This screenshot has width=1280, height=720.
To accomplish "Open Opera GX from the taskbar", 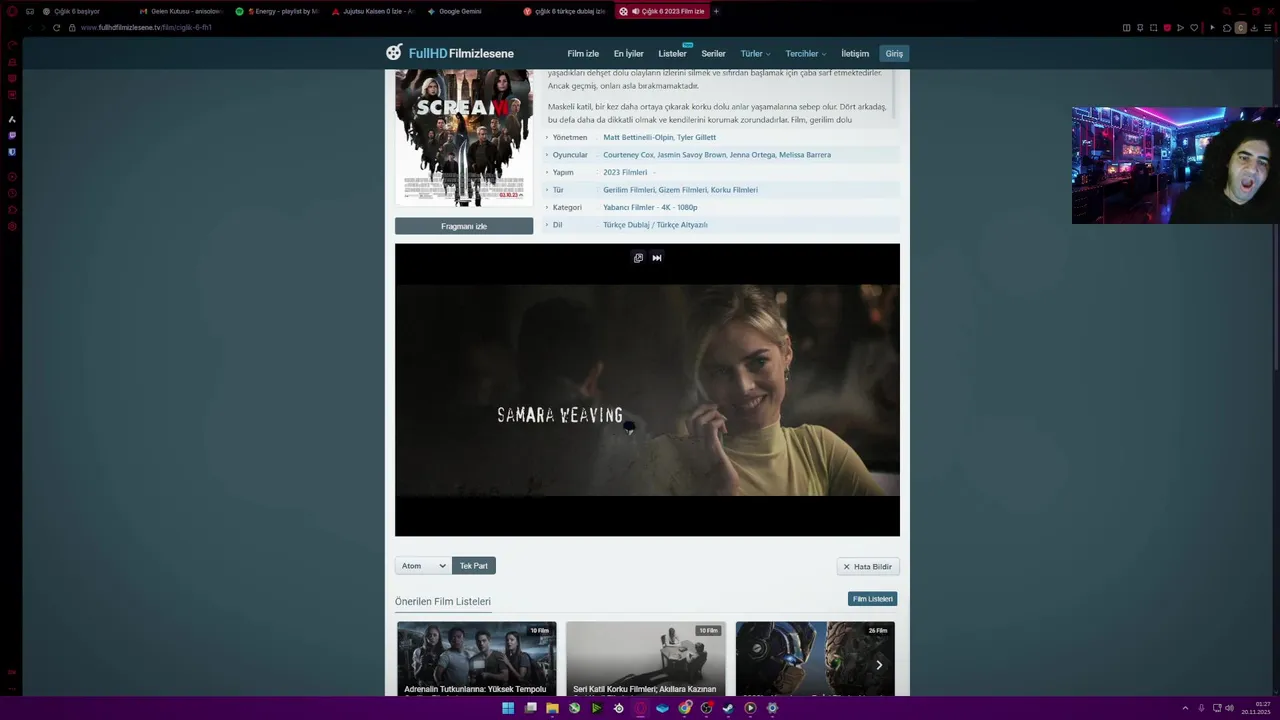I will (640, 708).
